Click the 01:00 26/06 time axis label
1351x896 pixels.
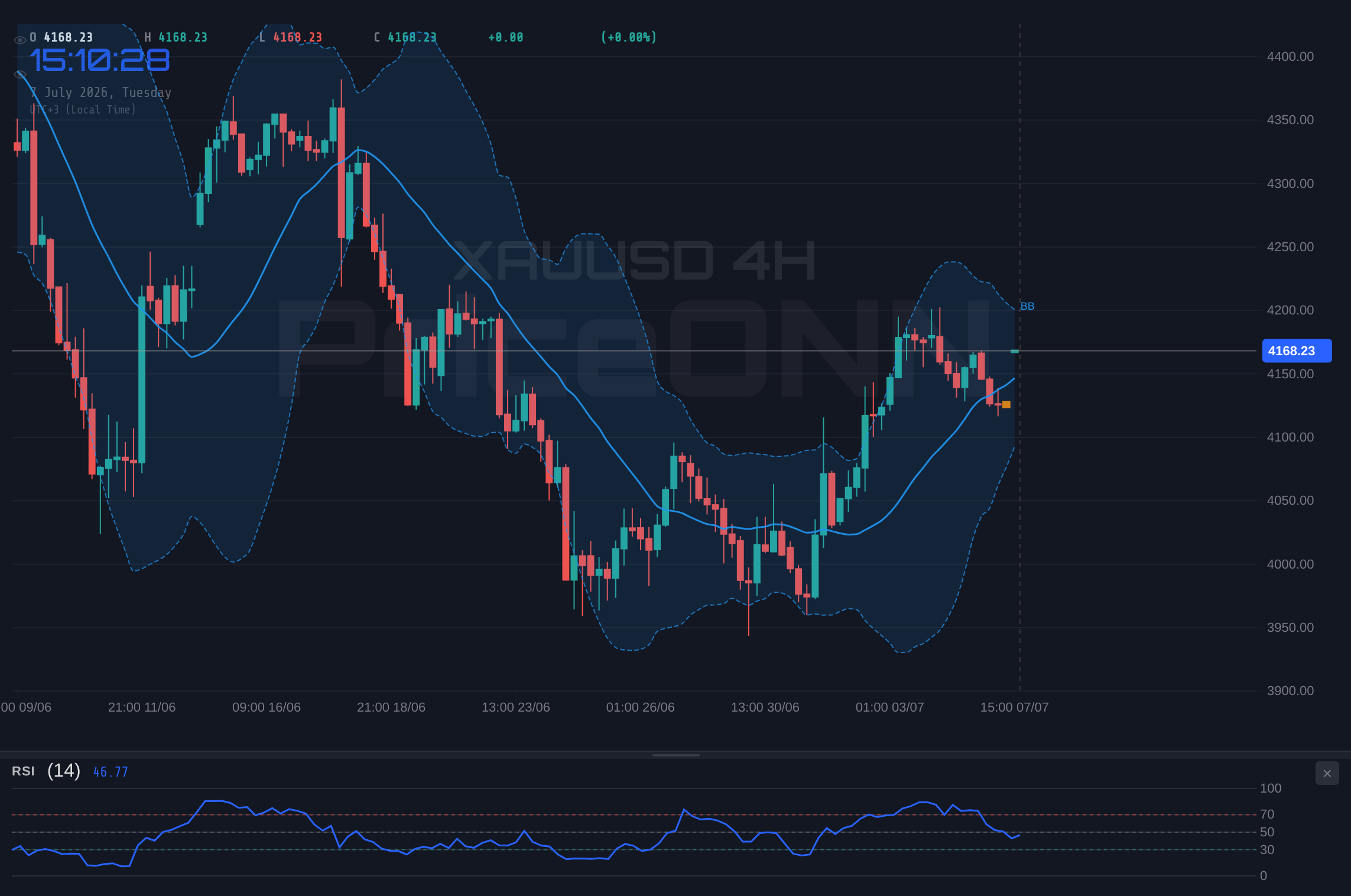point(641,707)
